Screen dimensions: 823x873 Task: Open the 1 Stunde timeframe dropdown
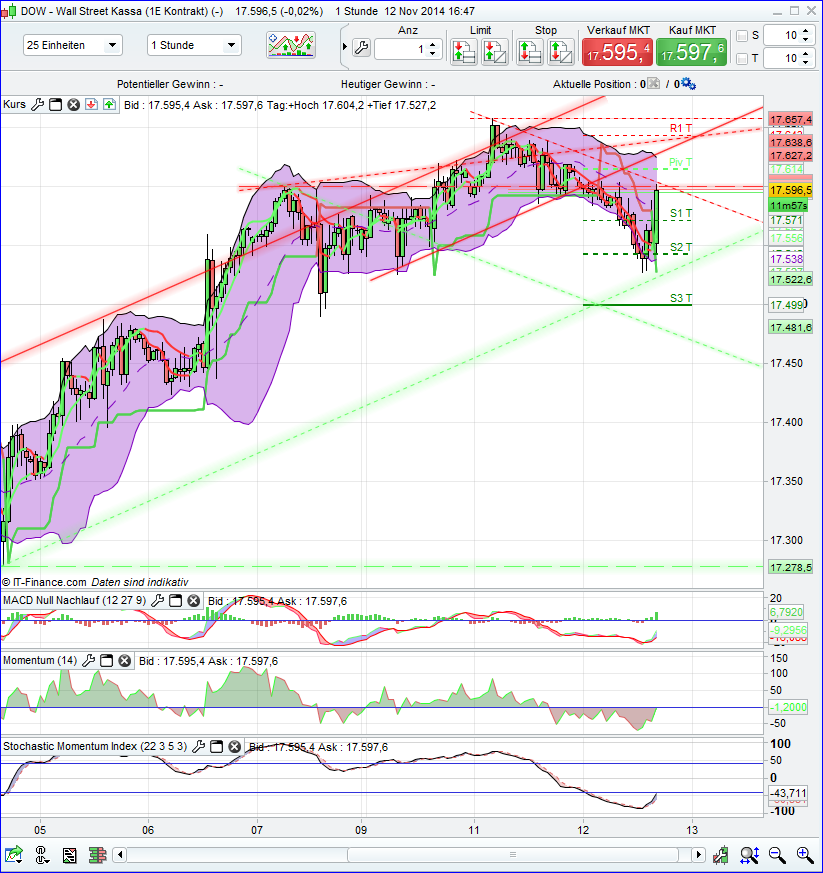coord(231,45)
